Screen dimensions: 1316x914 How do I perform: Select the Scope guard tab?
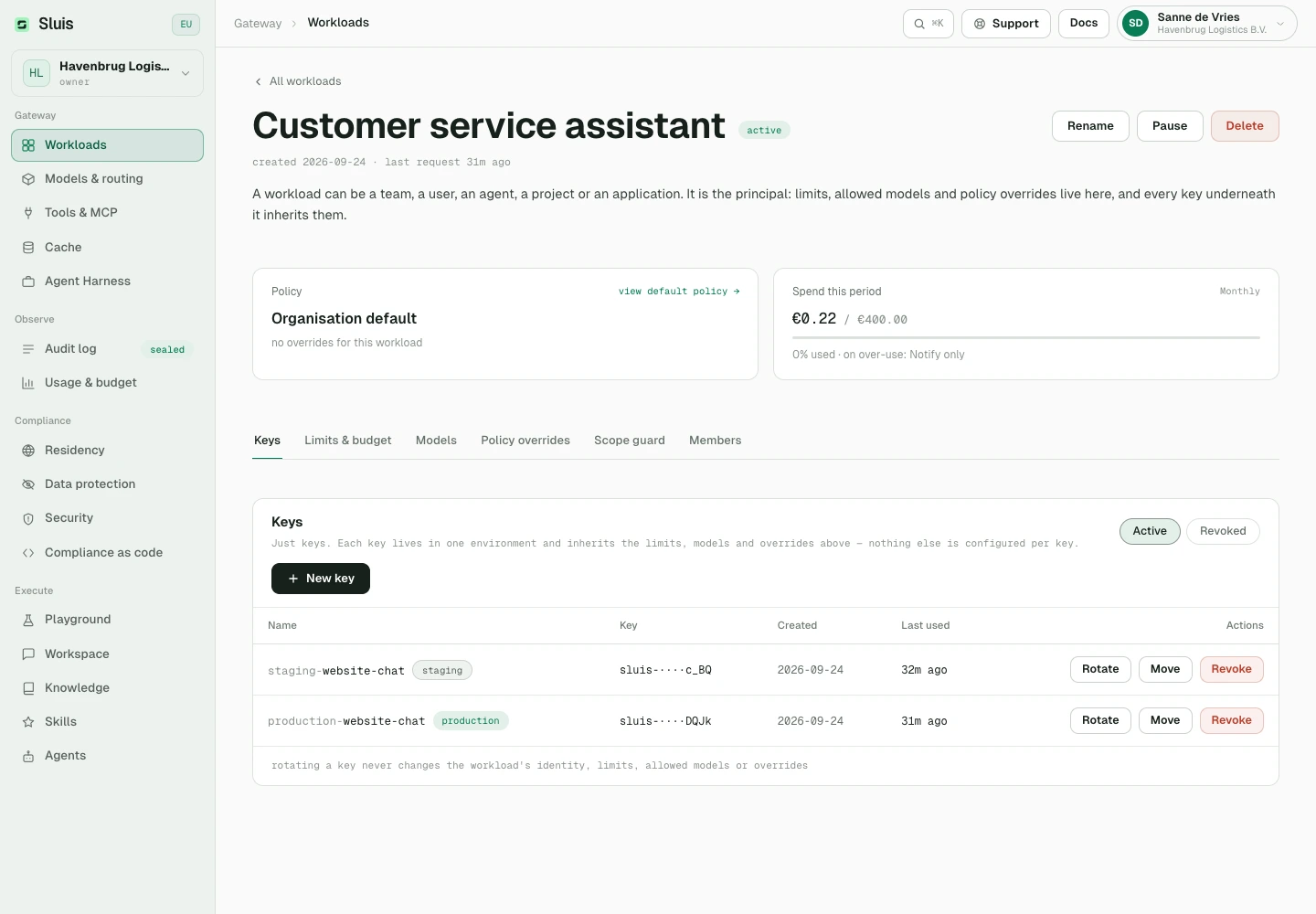pyautogui.click(x=630, y=441)
